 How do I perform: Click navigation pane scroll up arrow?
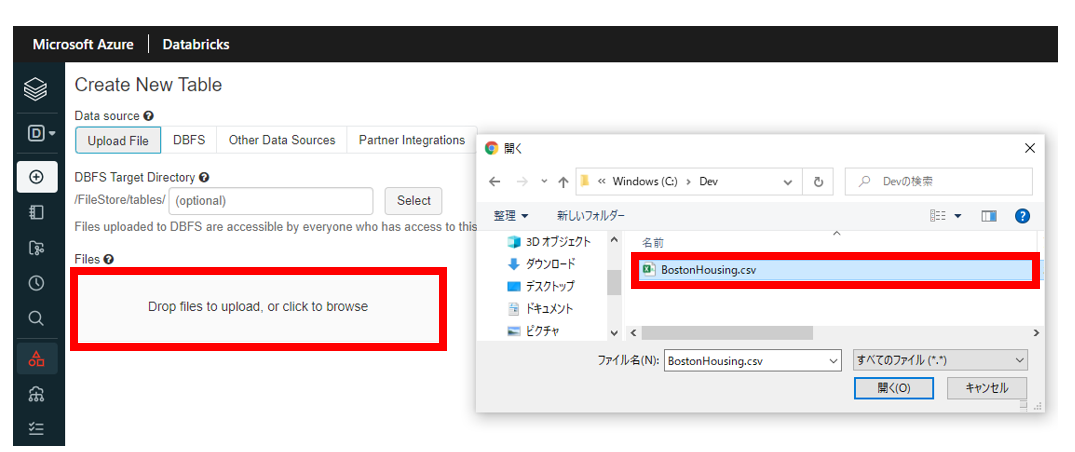614,241
